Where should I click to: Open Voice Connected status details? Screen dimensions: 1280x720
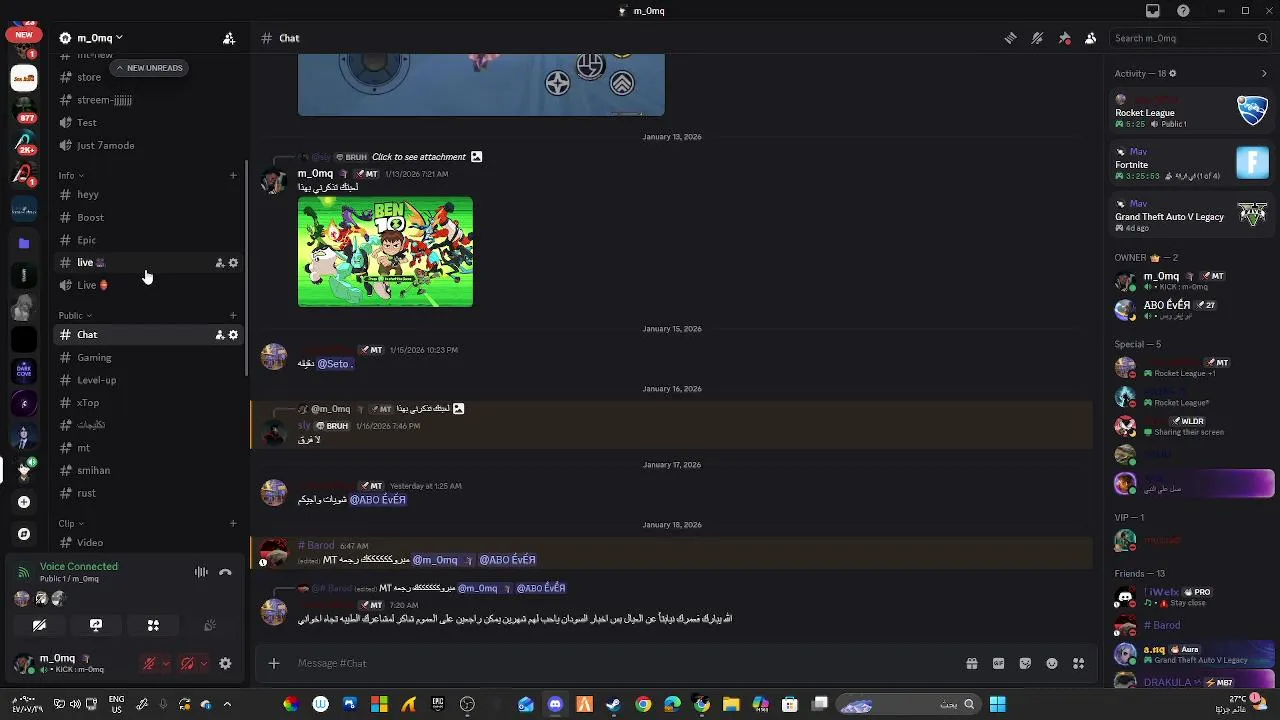[x=79, y=566]
